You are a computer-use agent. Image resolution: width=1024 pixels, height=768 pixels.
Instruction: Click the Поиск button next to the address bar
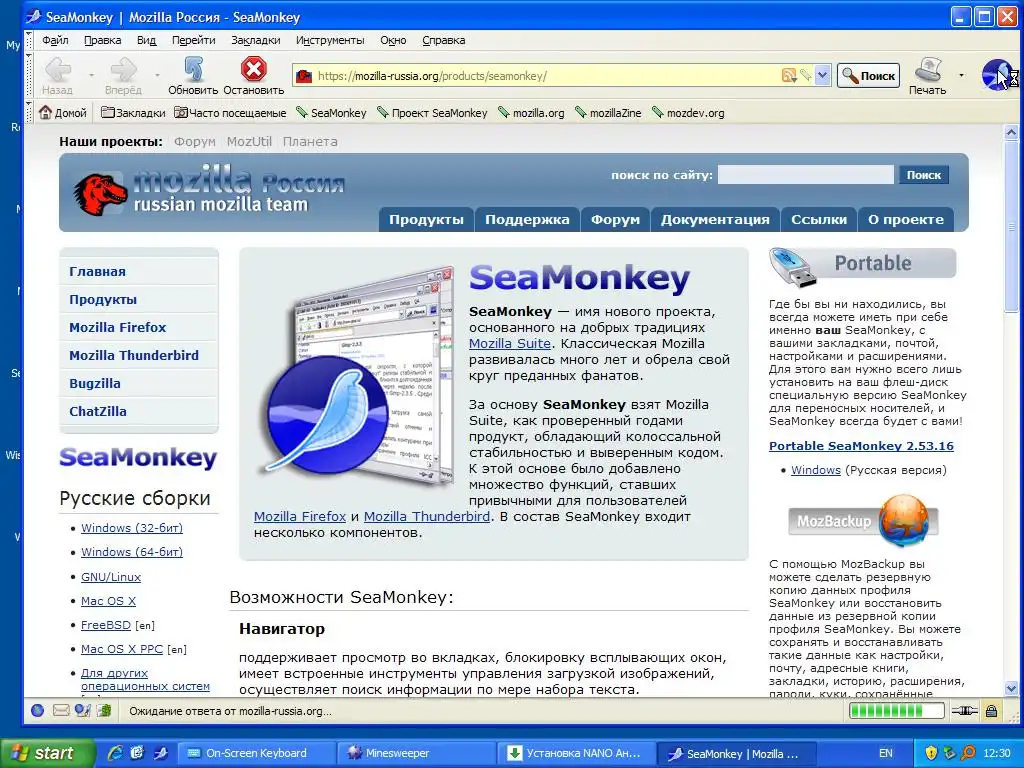click(869, 76)
